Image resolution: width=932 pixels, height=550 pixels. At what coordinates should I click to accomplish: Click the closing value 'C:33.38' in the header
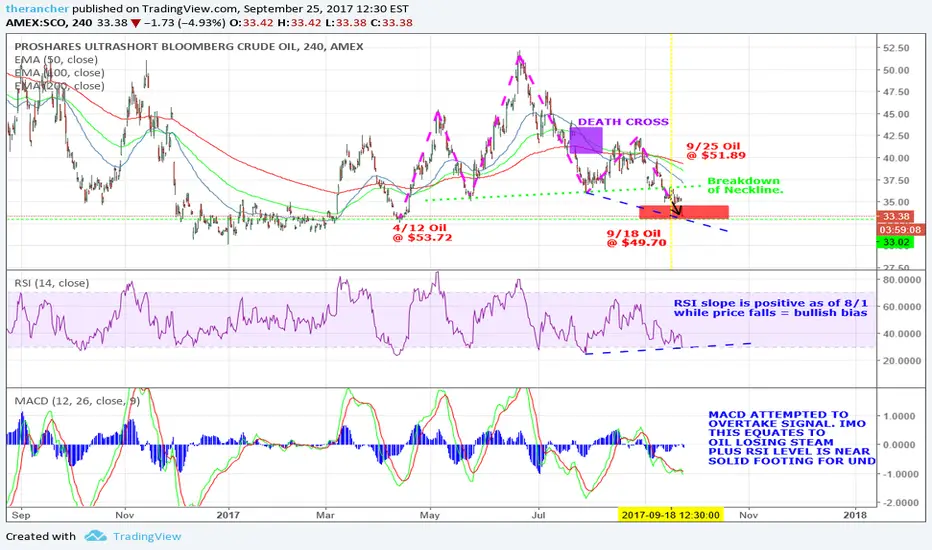click(x=391, y=23)
